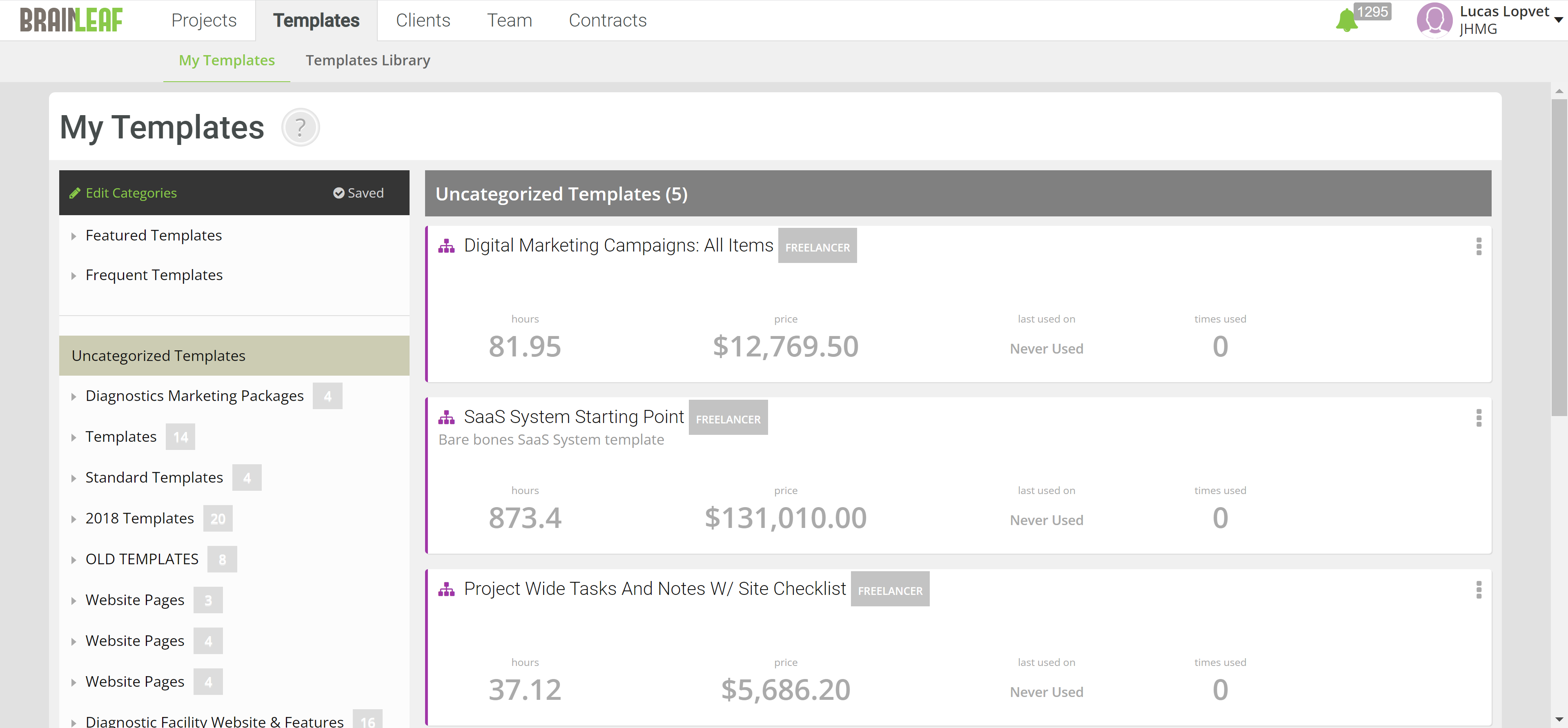This screenshot has width=1568, height=728.
Task: Click the hierarchy icon on Digital Marketing Campaigns
Action: (446, 246)
